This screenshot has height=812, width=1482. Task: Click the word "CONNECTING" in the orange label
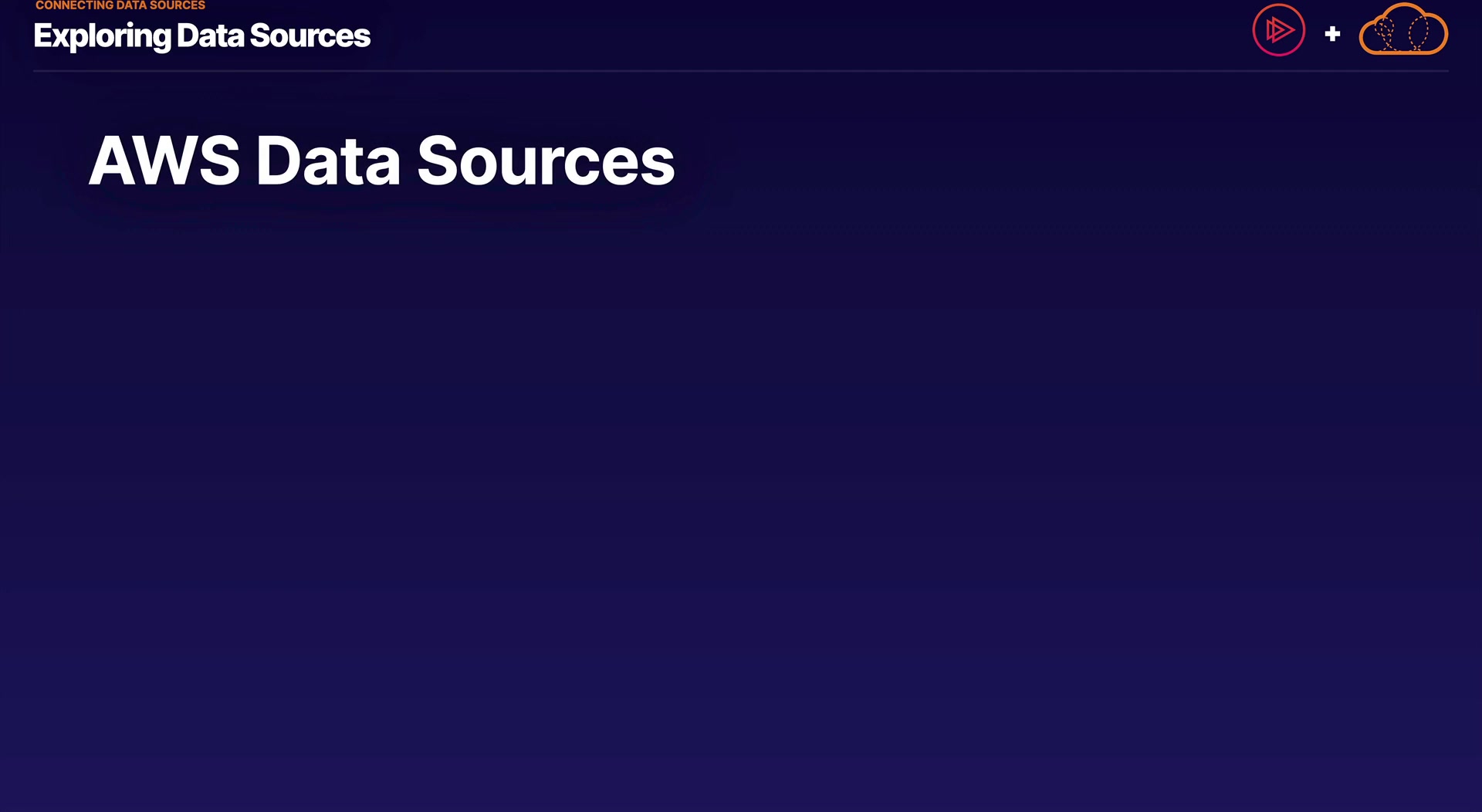pyautogui.click(x=74, y=5)
